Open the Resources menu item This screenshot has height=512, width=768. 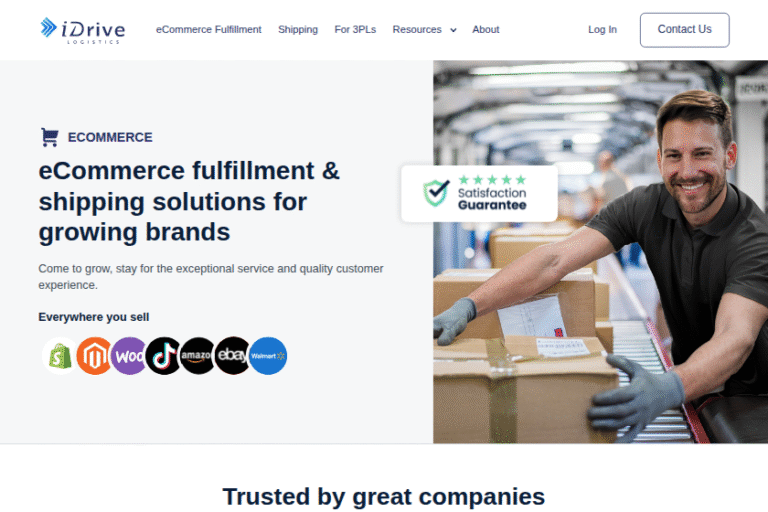pos(417,29)
